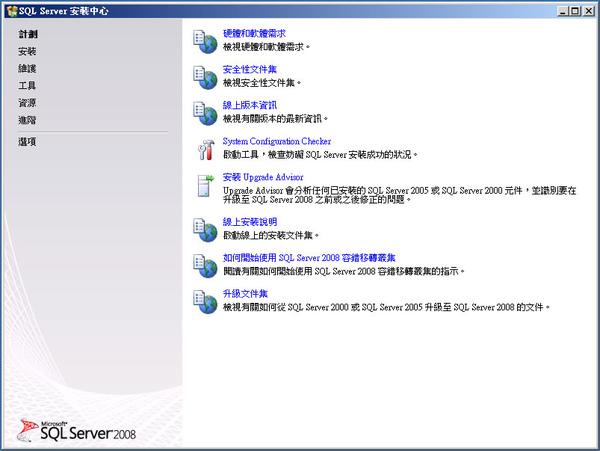This screenshot has width=600, height=451.
Task: Select 資源 in the left navigation
Action: [27, 103]
